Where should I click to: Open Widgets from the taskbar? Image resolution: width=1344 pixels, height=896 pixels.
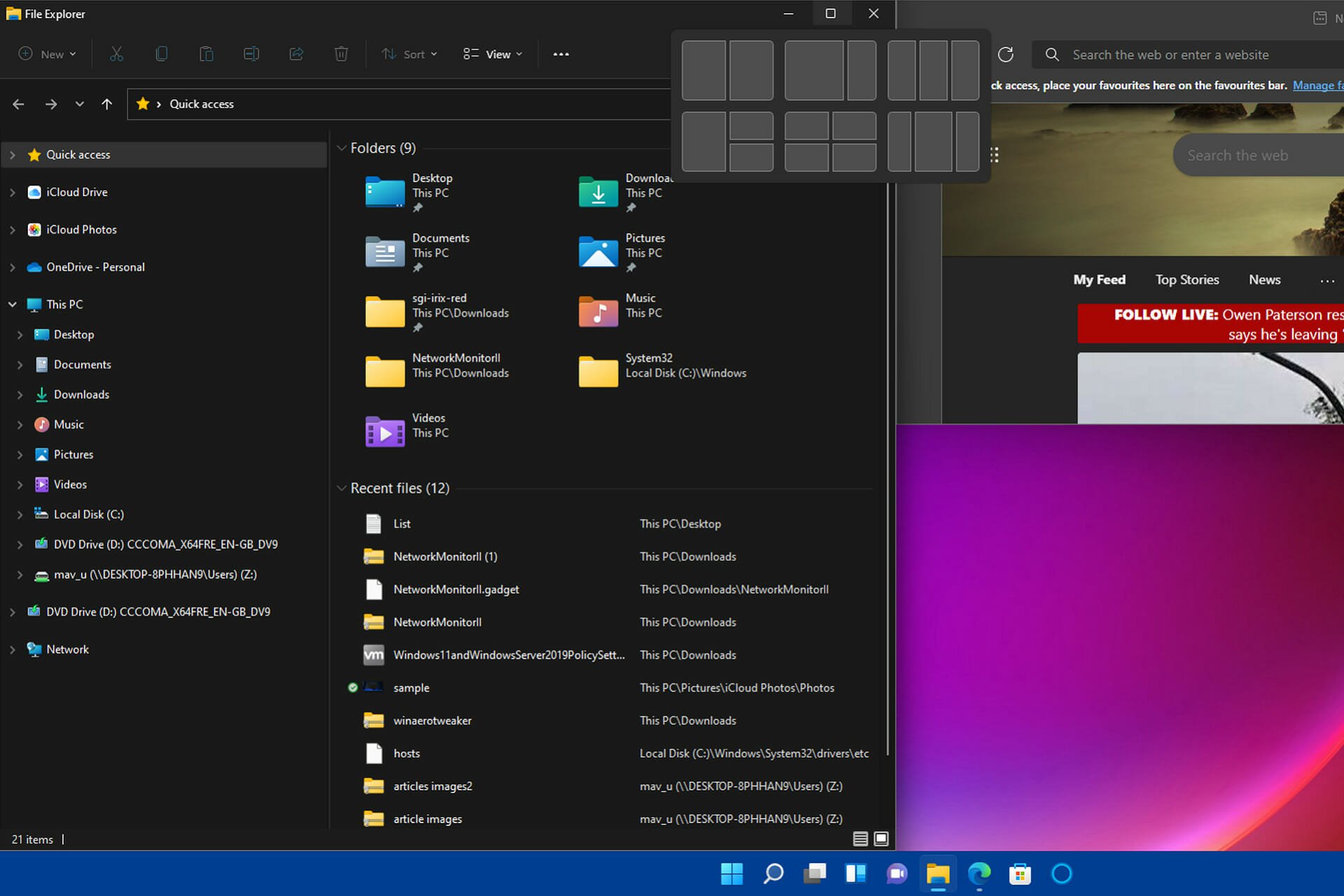pyautogui.click(x=855, y=874)
